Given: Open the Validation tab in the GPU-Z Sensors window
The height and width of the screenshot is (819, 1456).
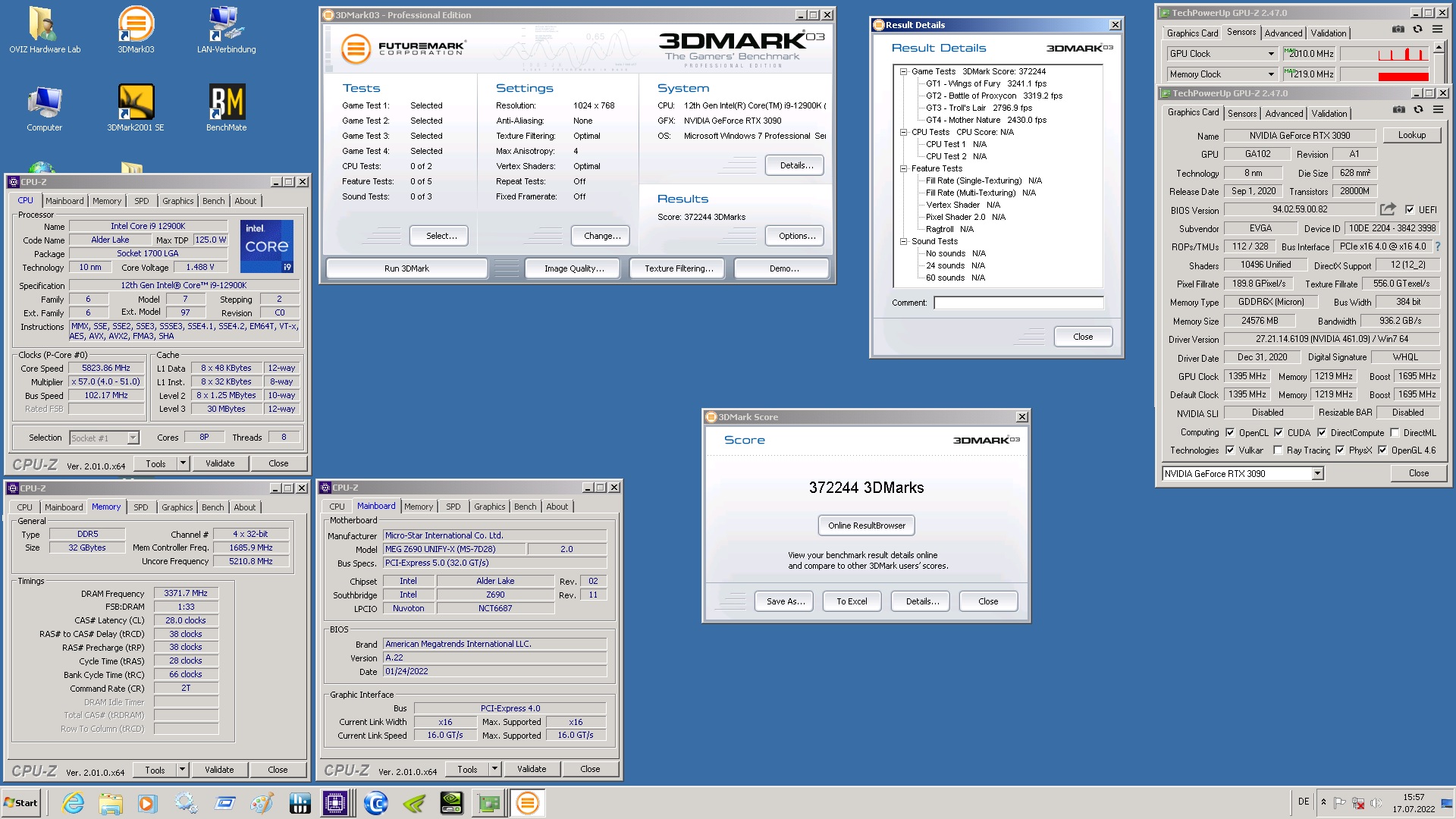Looking at the screenshot, I should (1328, 33).
